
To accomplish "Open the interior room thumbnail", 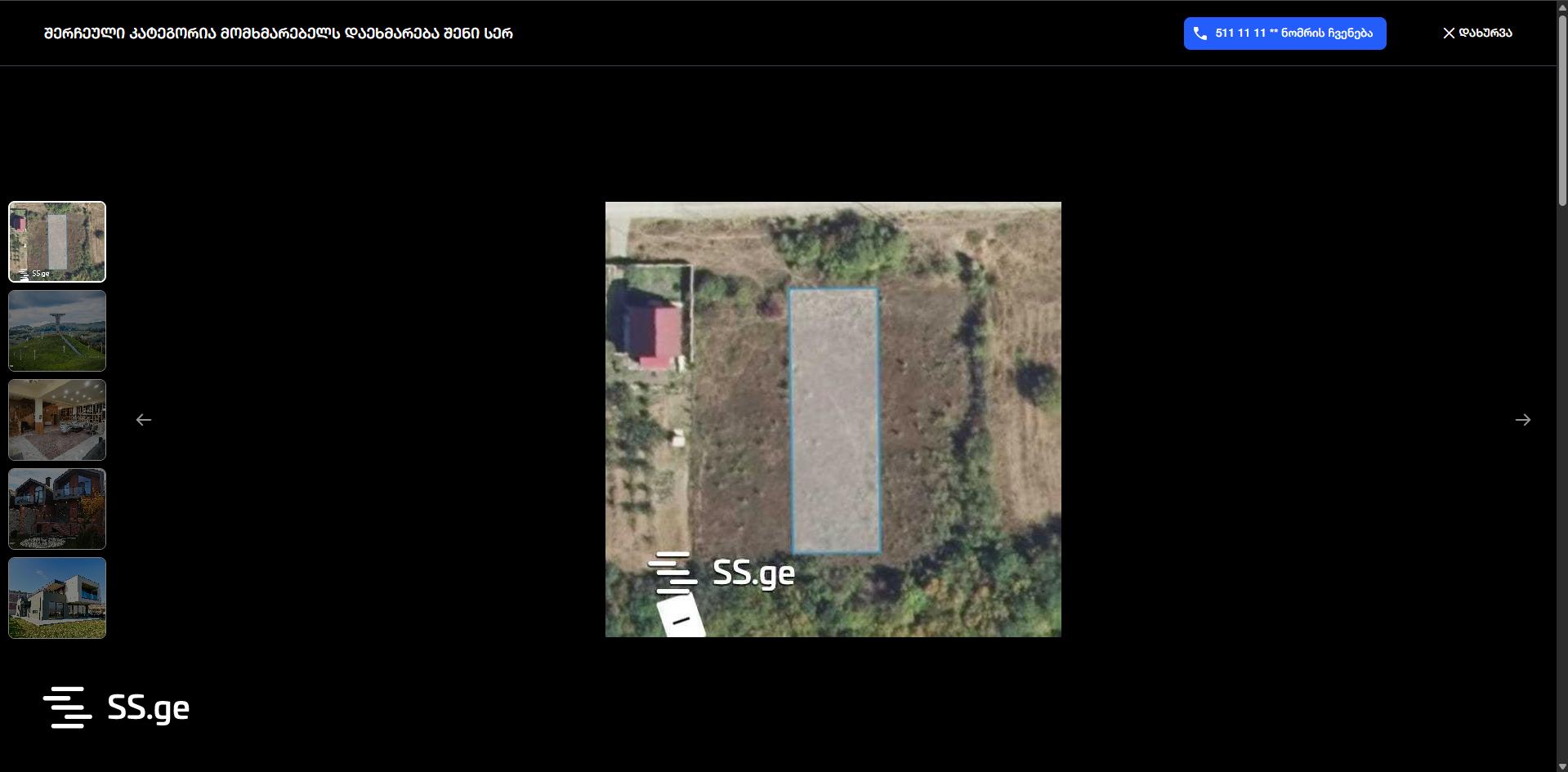I will pos(57,420).
